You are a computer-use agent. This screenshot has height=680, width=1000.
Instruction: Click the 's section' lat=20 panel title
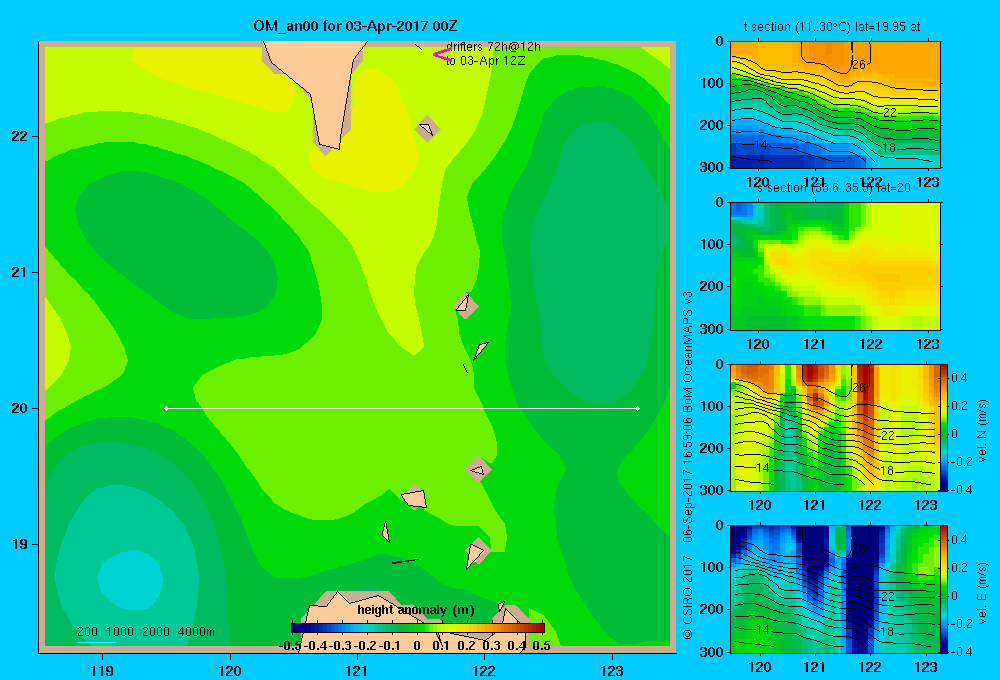click(834, 188)
